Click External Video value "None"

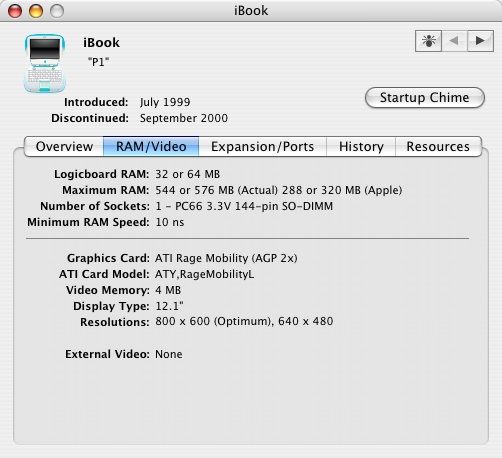pos(169,354)
